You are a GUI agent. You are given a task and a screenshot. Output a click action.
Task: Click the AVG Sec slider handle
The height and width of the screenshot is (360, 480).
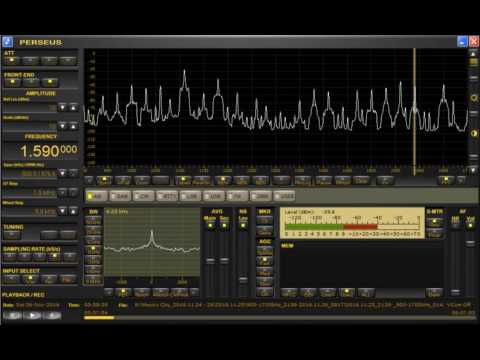pos(224,260)
